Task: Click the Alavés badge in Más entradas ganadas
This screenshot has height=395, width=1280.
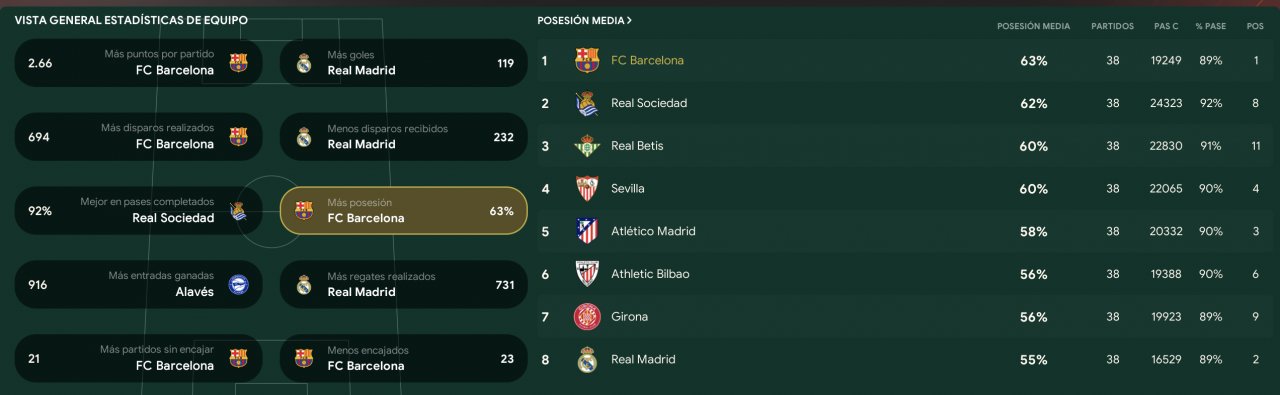Action: coord(238,285)
